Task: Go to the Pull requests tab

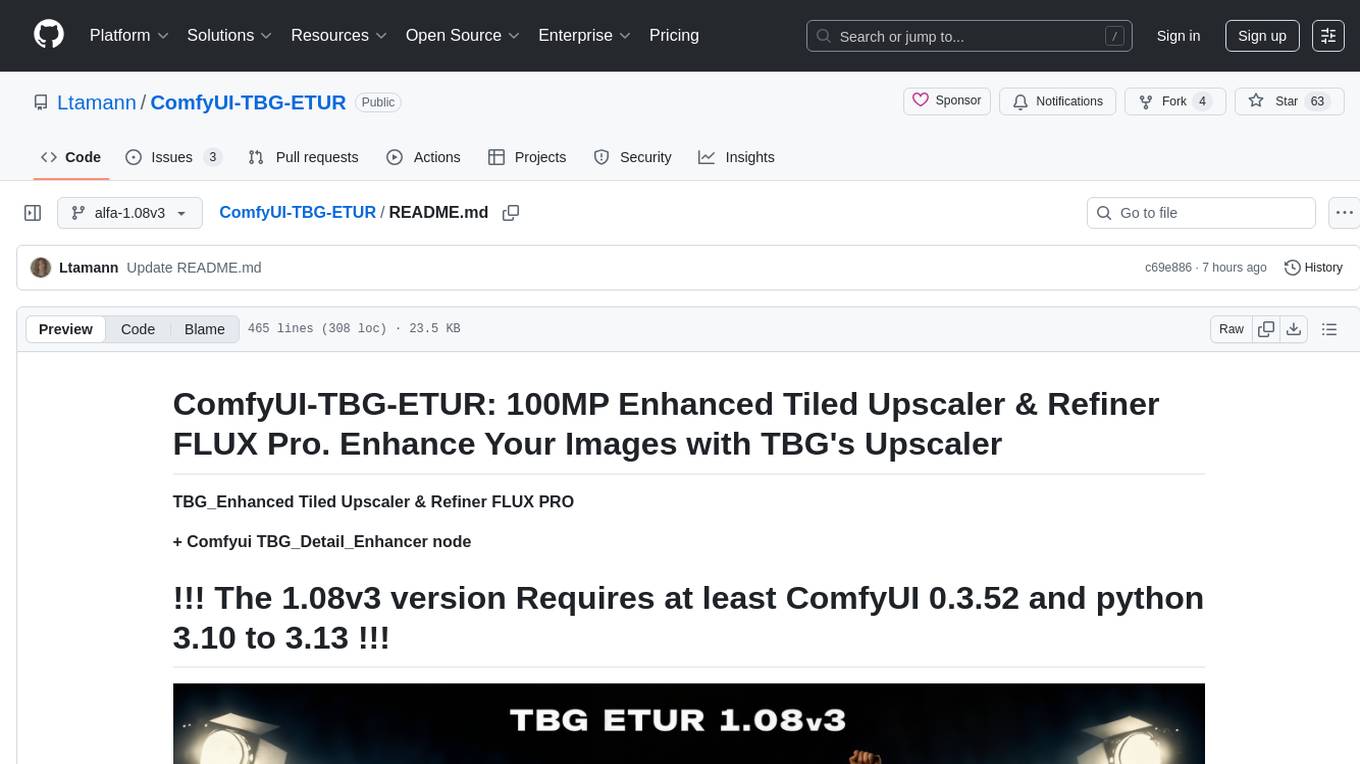Action: (303, 157)
